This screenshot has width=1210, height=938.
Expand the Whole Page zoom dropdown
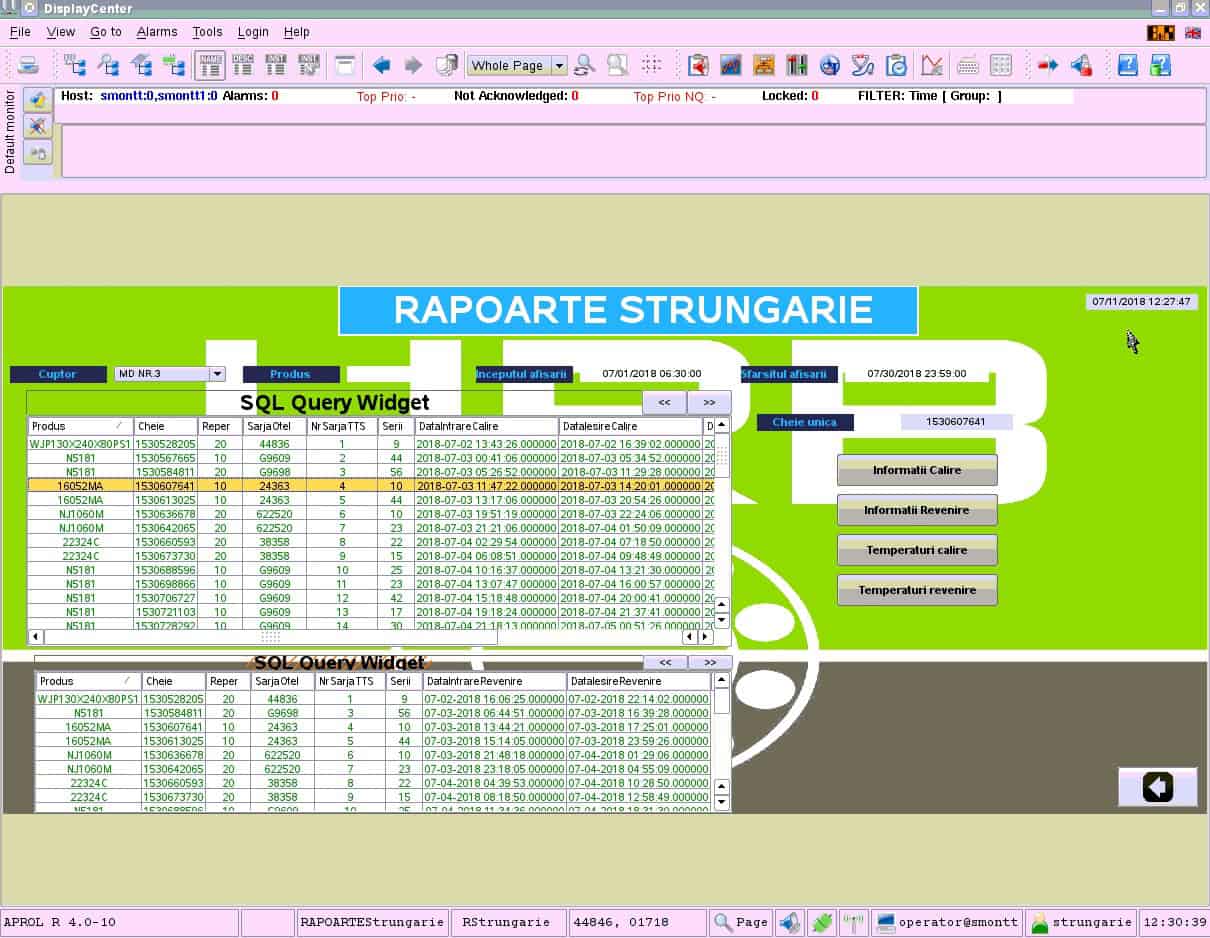(x=559, y=66)
